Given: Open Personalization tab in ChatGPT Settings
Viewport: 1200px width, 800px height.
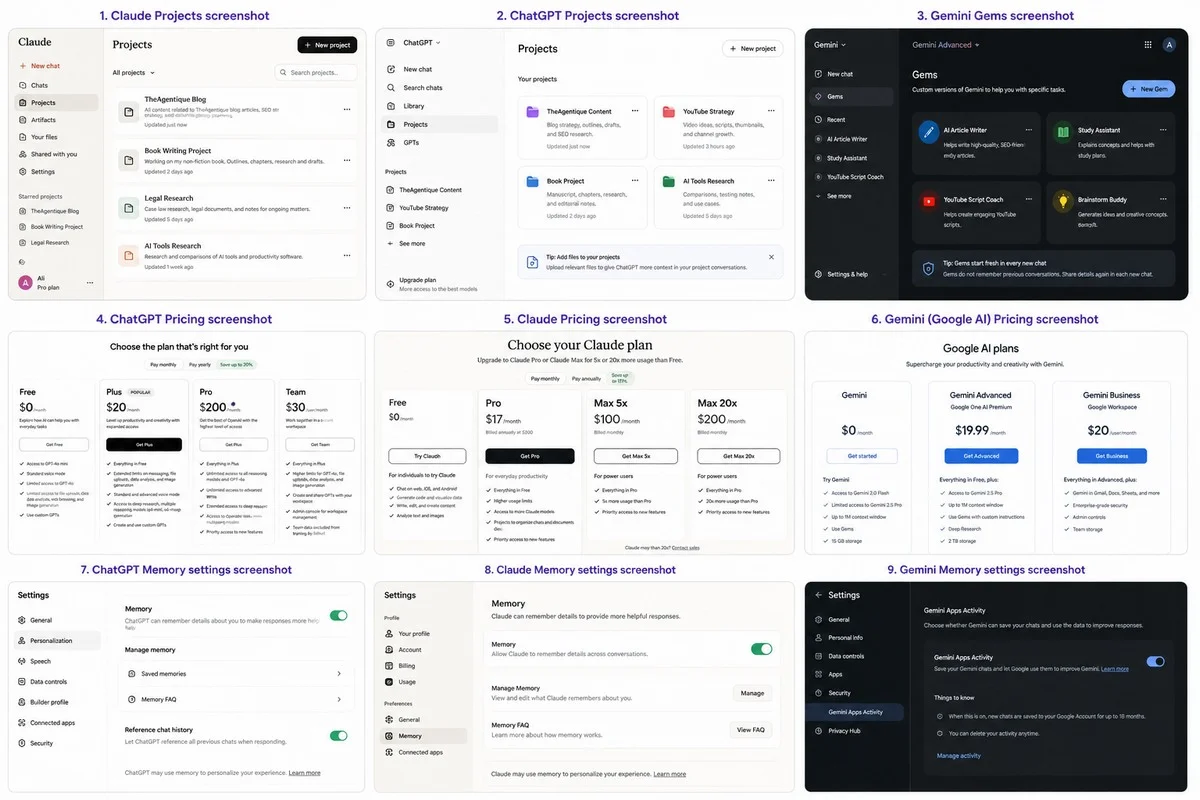Looking at the screenshot, I should (58, 641).
